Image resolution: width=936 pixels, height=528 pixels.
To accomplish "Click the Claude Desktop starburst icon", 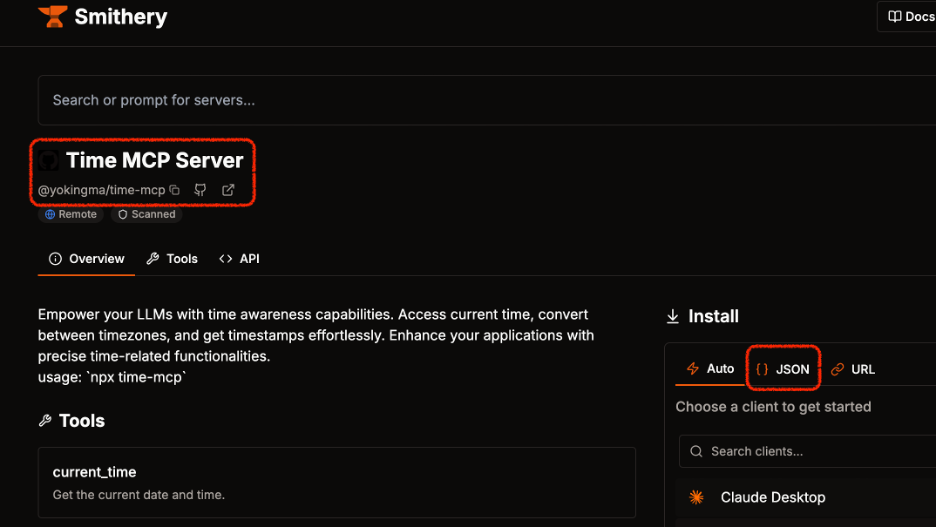I will [696, 498].
